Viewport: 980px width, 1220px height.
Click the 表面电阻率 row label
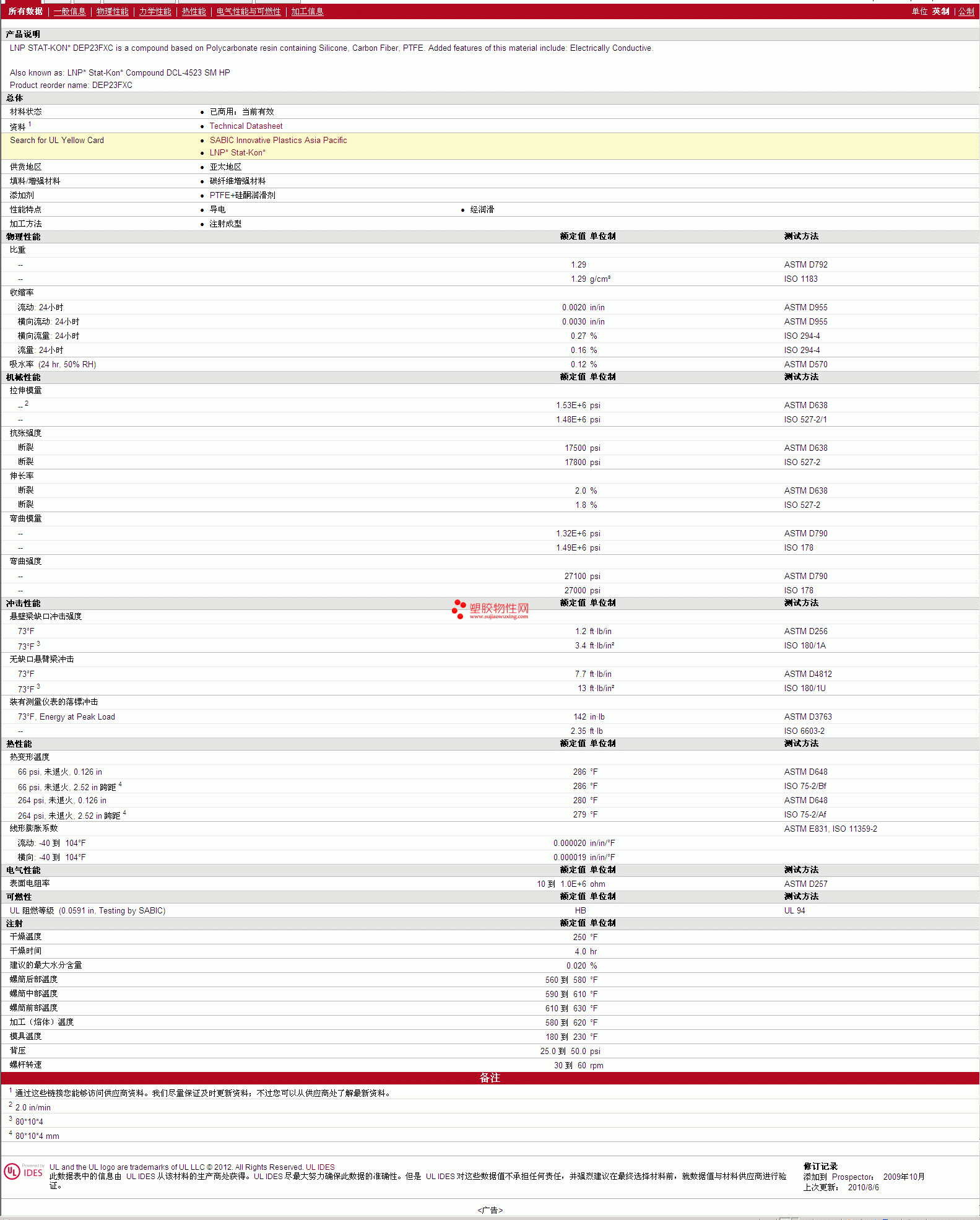[x=30, y=884]
